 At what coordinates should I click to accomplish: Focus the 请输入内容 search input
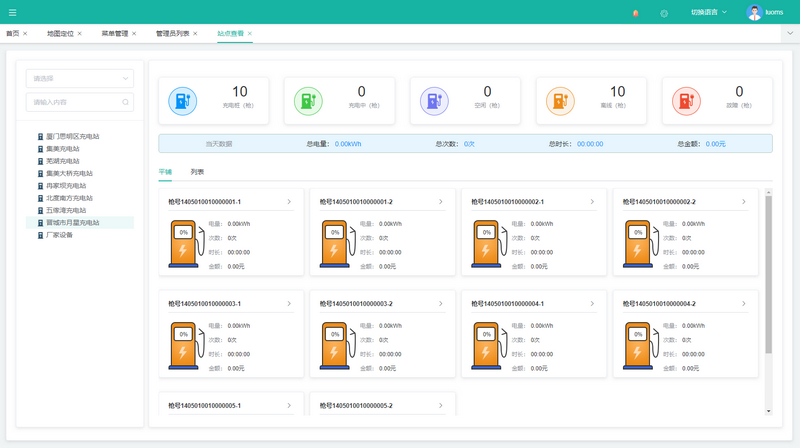80,102
